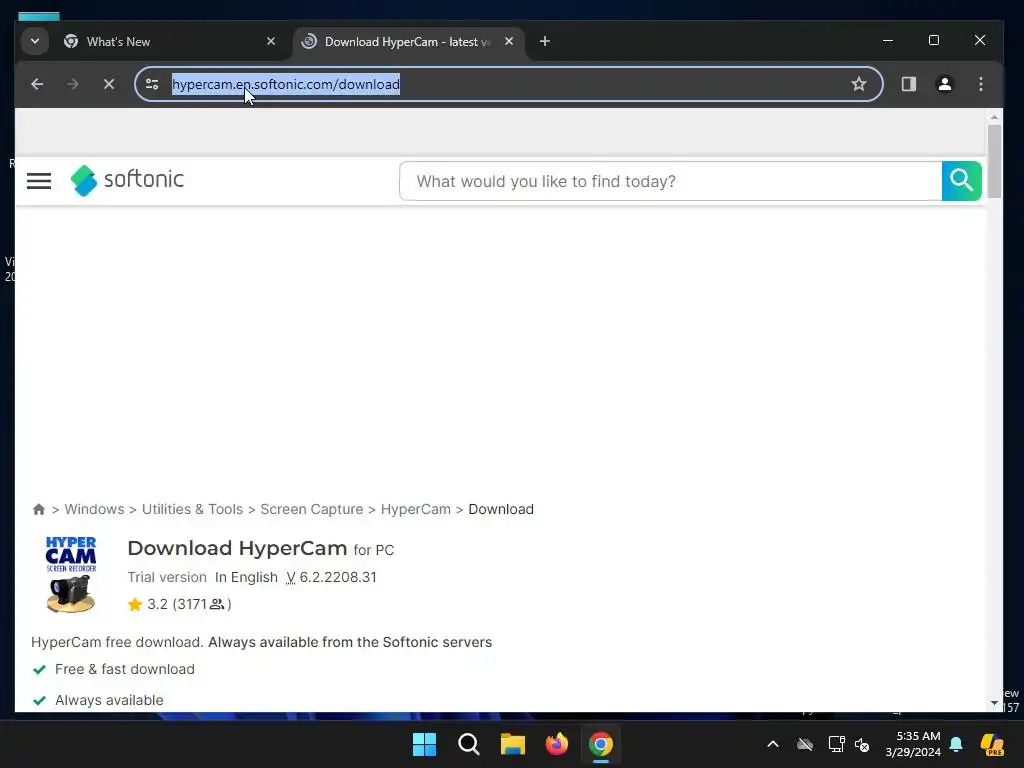The height and width of the screenshot is (768, 1024).
Task: Open a new browser tab
Action: (545, 41)
